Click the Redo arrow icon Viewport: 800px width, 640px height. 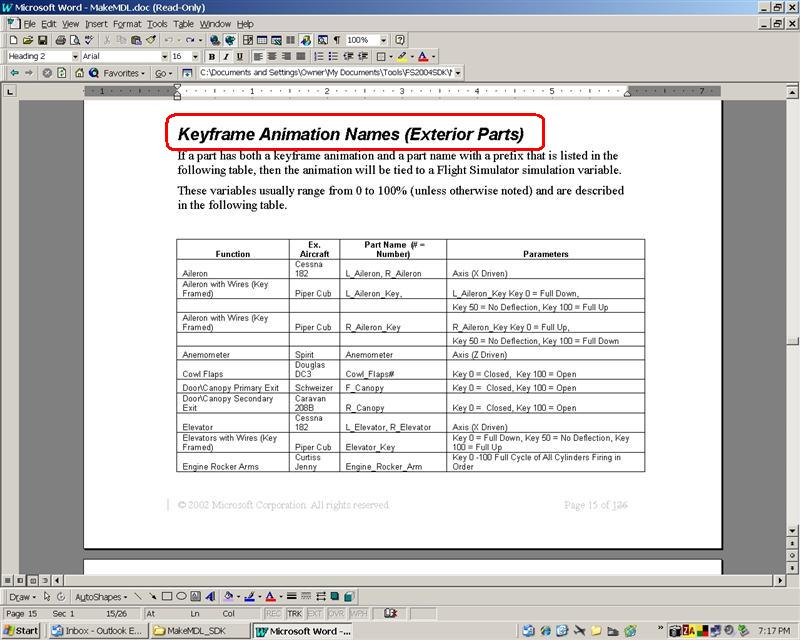point(190,40)
